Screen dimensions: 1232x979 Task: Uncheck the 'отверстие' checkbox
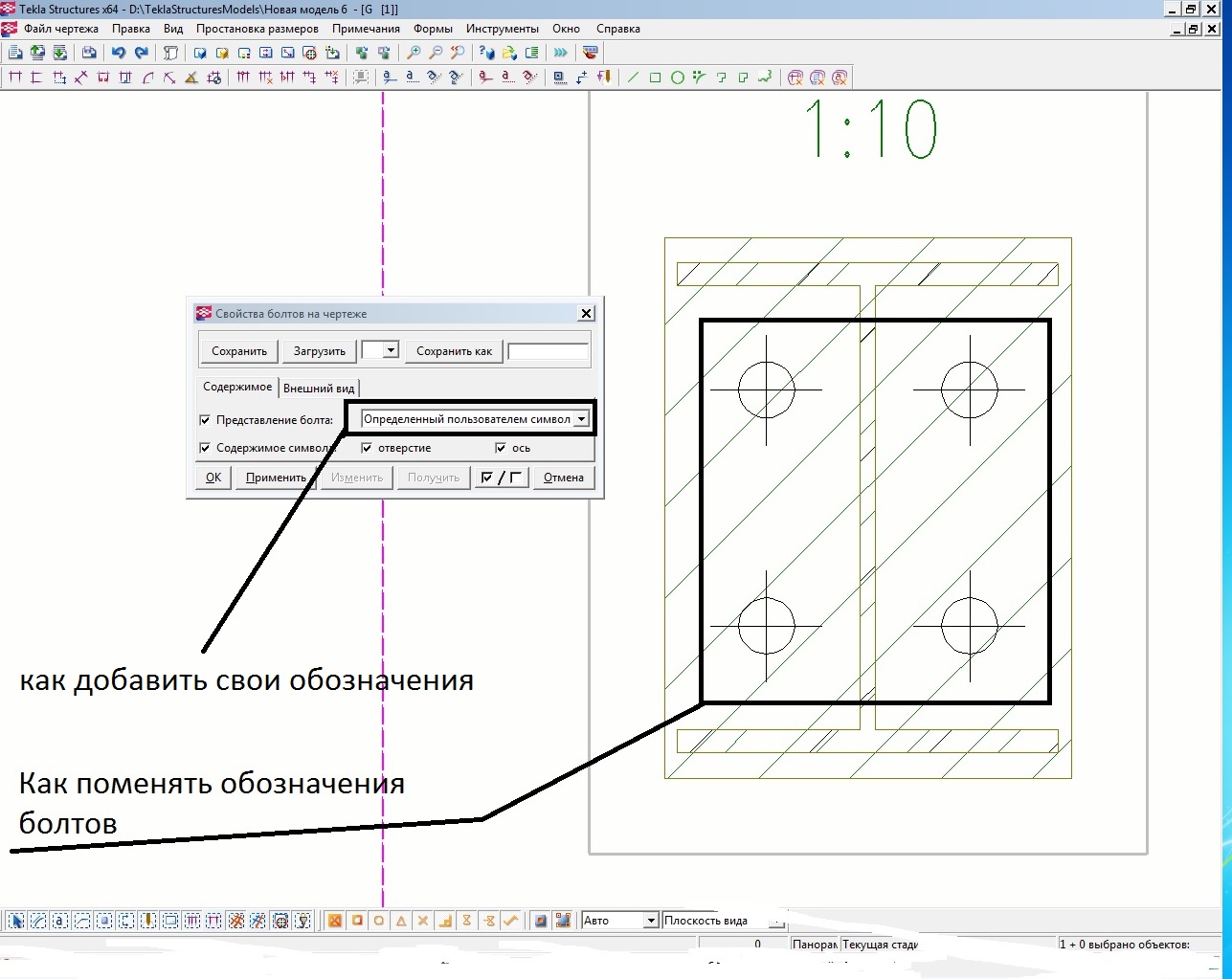coord(367,448)
